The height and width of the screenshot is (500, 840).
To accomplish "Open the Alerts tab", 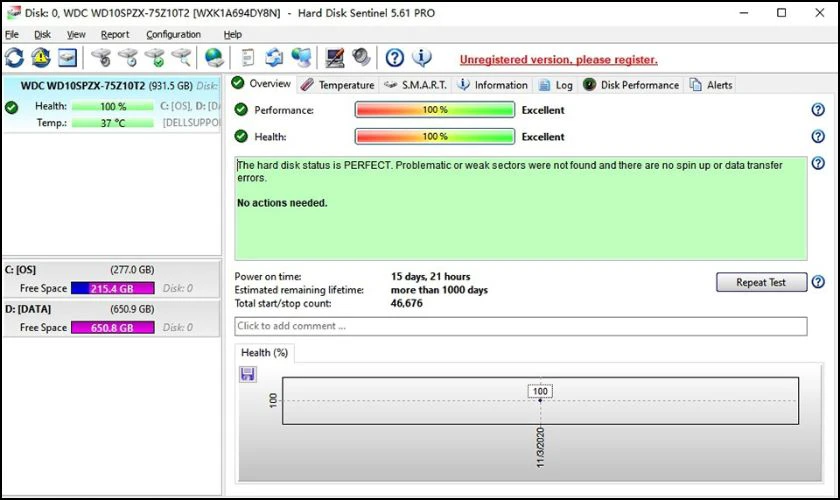I will tap(711, 85).
